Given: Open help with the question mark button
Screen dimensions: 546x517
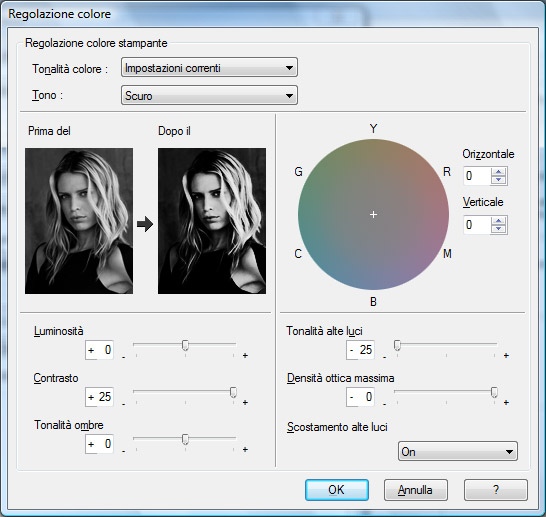Looking at the screenshot, I should (496, 490).
